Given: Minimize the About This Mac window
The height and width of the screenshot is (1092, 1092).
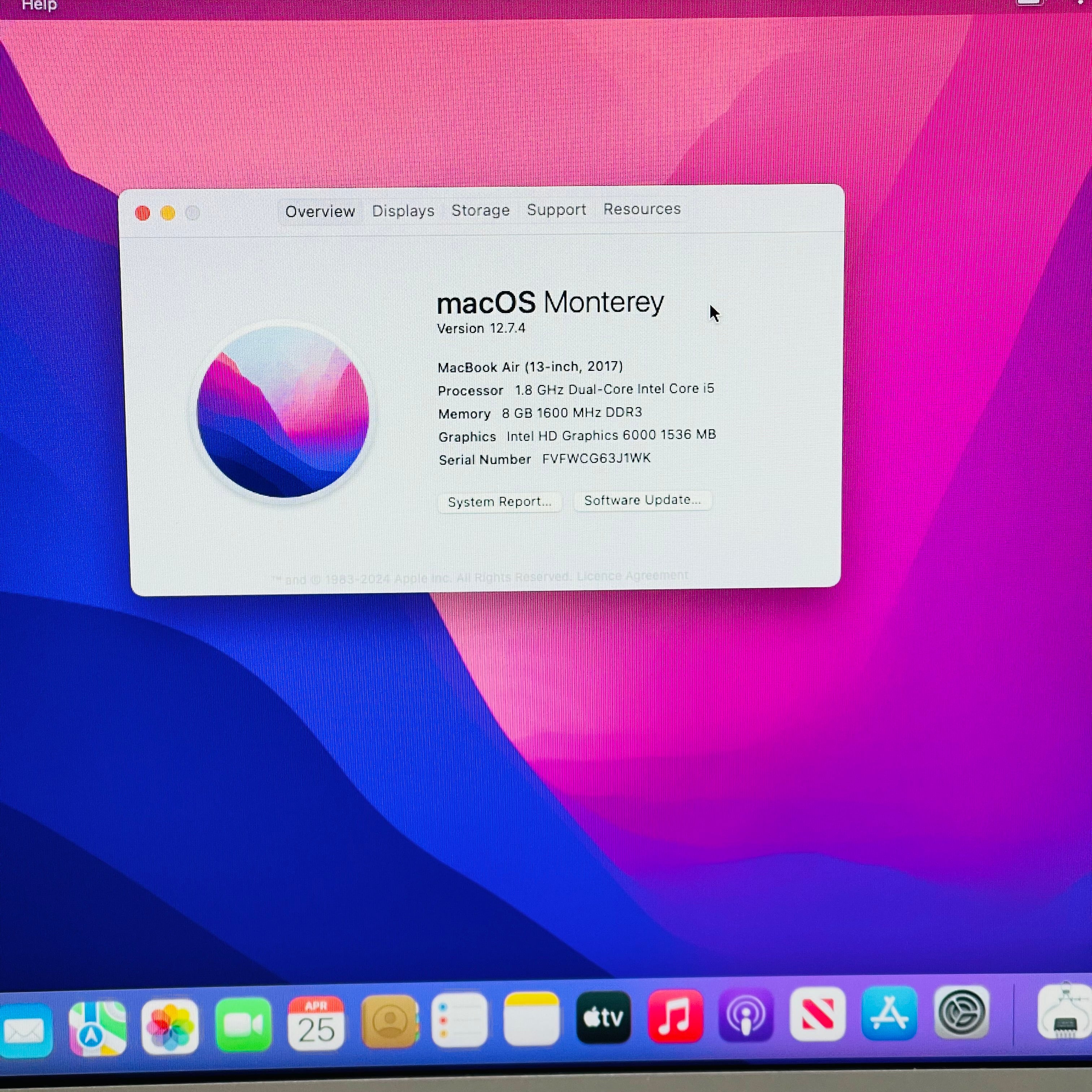Looking at the screenshot, I should pos(168,213).
